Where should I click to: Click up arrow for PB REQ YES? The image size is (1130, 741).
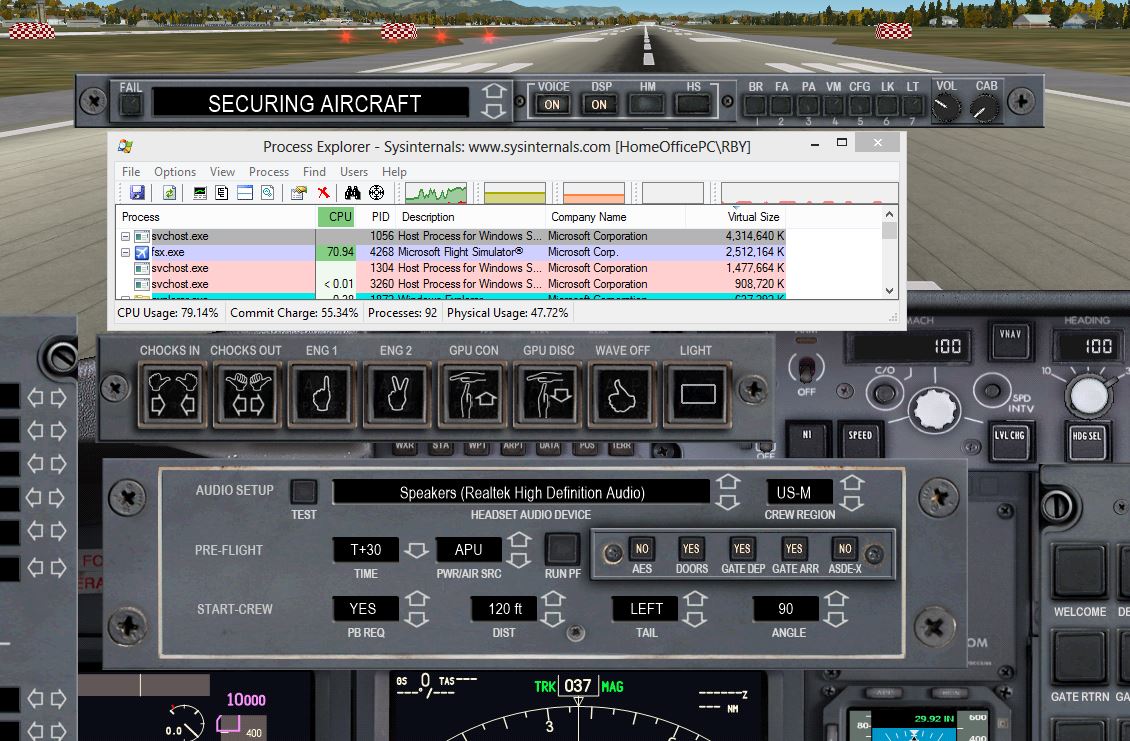point(417,598)
